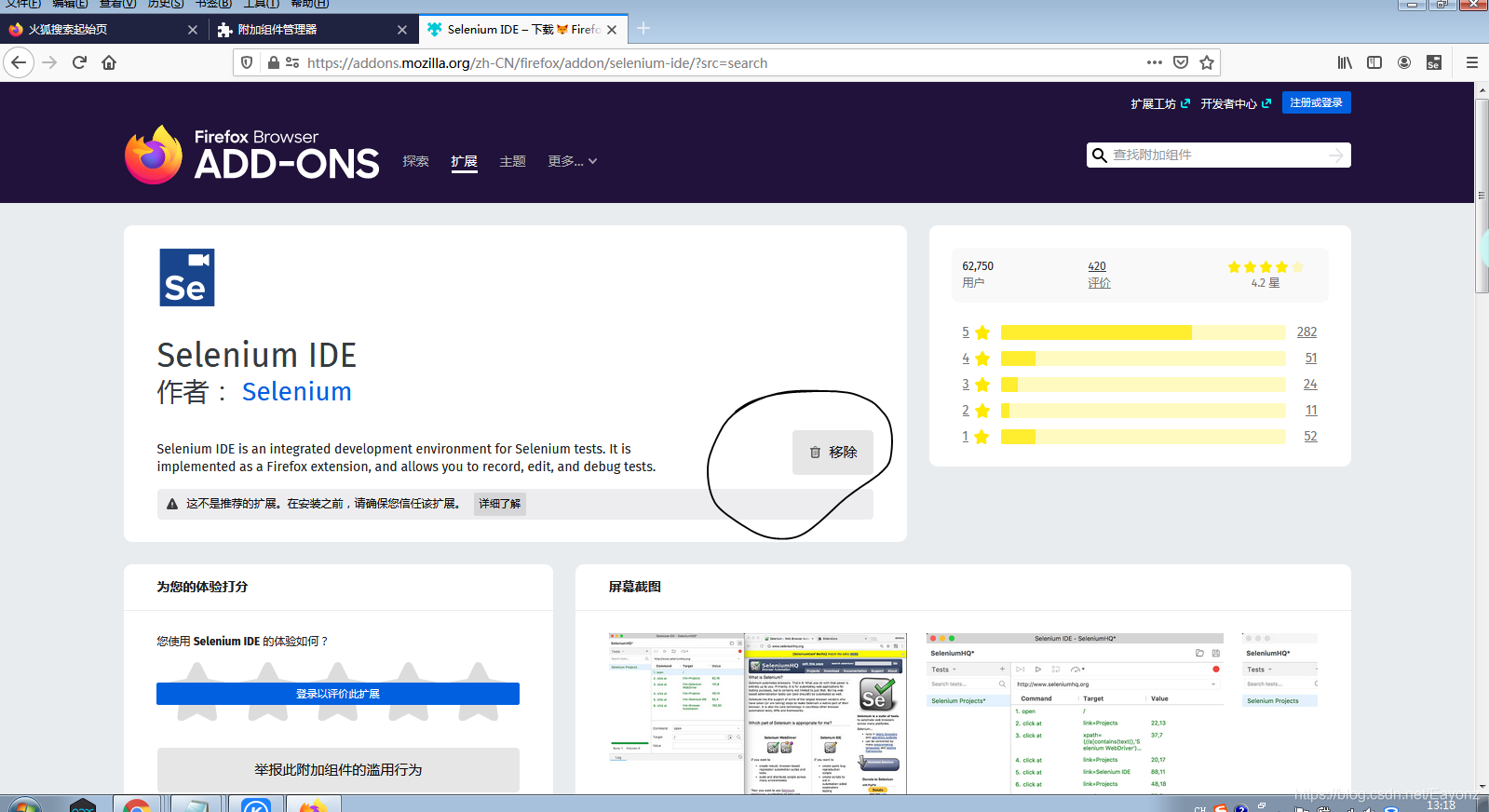Close the Selenium IDE tab
This screenshot has height=812, width=1489.
612,30
